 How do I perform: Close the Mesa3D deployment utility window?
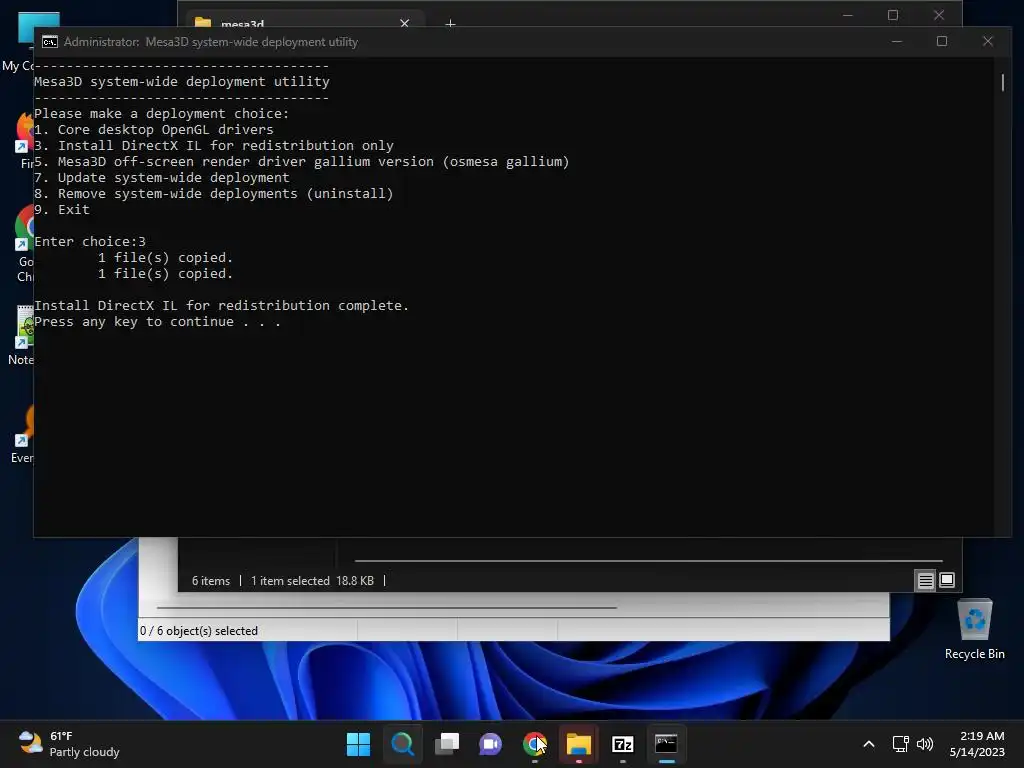[987, 41]
